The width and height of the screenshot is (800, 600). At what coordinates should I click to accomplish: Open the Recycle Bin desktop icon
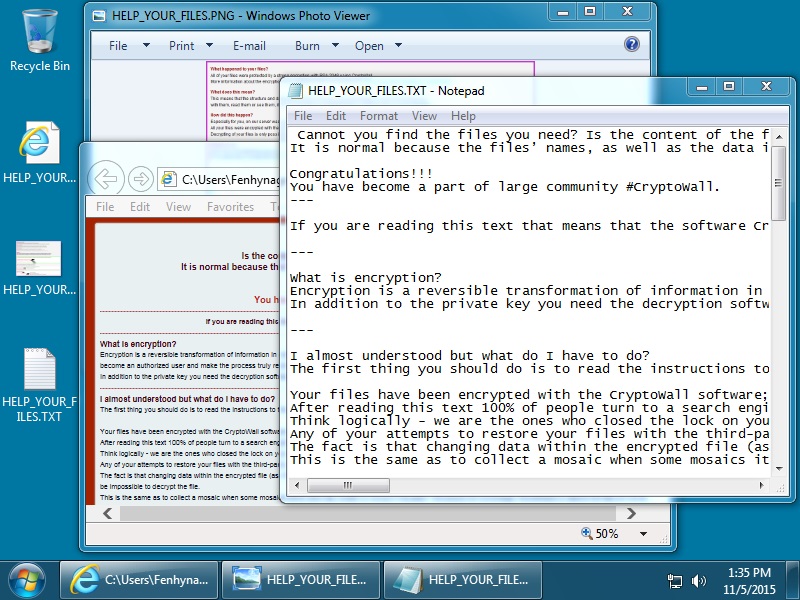pyautogui.click(x=40, y=41)
